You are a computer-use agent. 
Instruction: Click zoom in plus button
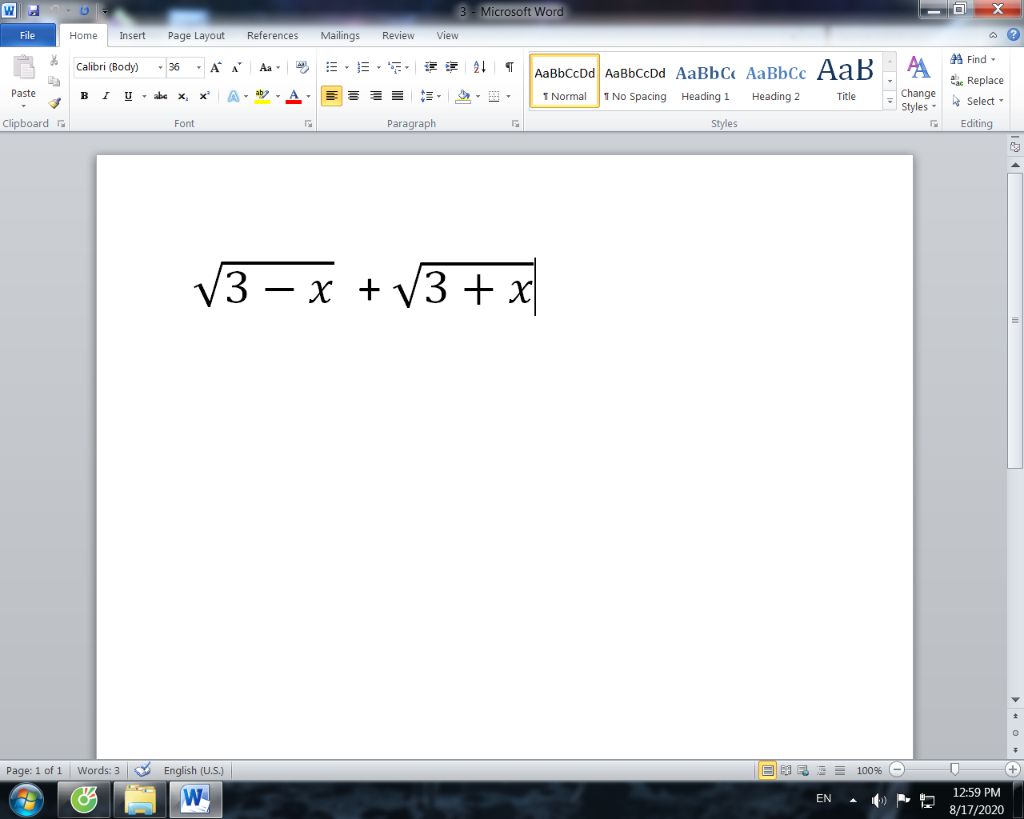click(1012, 770)
